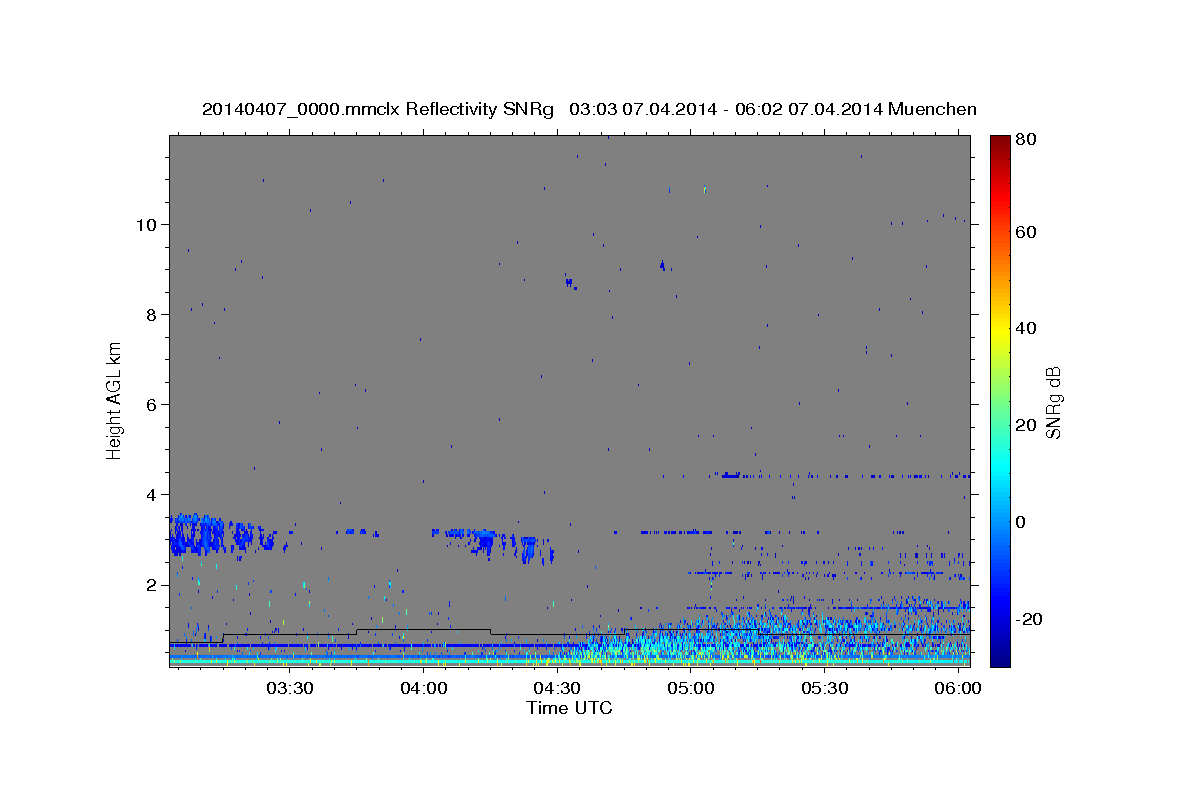Pick the dark blue bottom of colorbar
Viewport: 1200px width, 800px height.
(x=1000, y=655)
